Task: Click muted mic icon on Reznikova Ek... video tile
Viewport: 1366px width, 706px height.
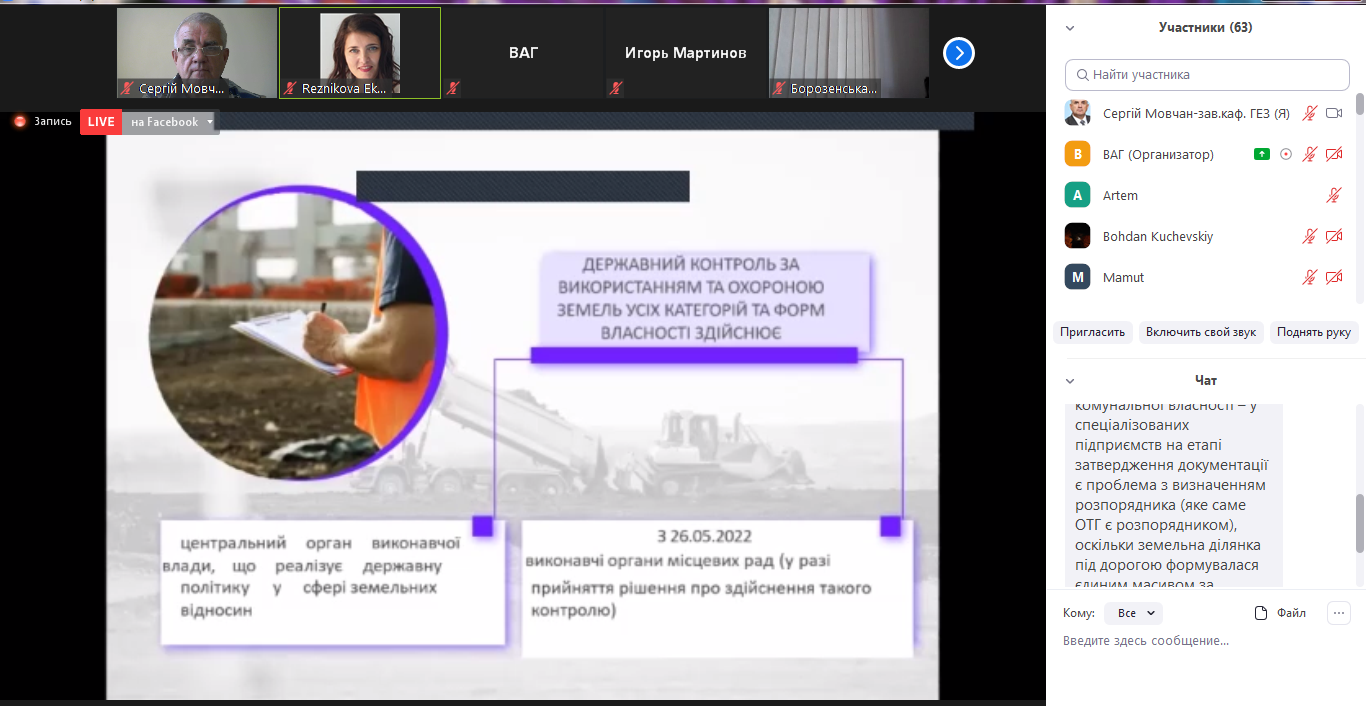Action: click(x=290, y=89)
